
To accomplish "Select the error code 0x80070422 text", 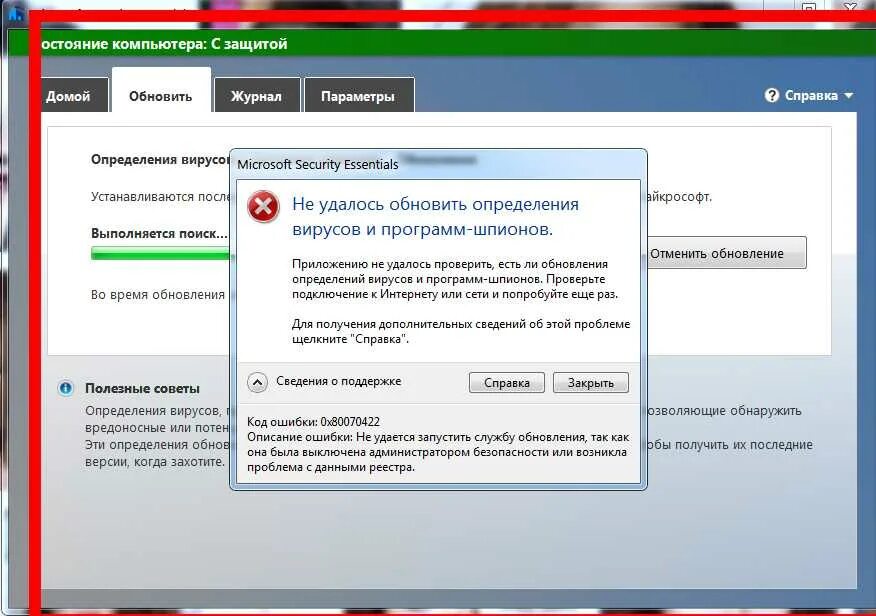I will pos(350,422).
